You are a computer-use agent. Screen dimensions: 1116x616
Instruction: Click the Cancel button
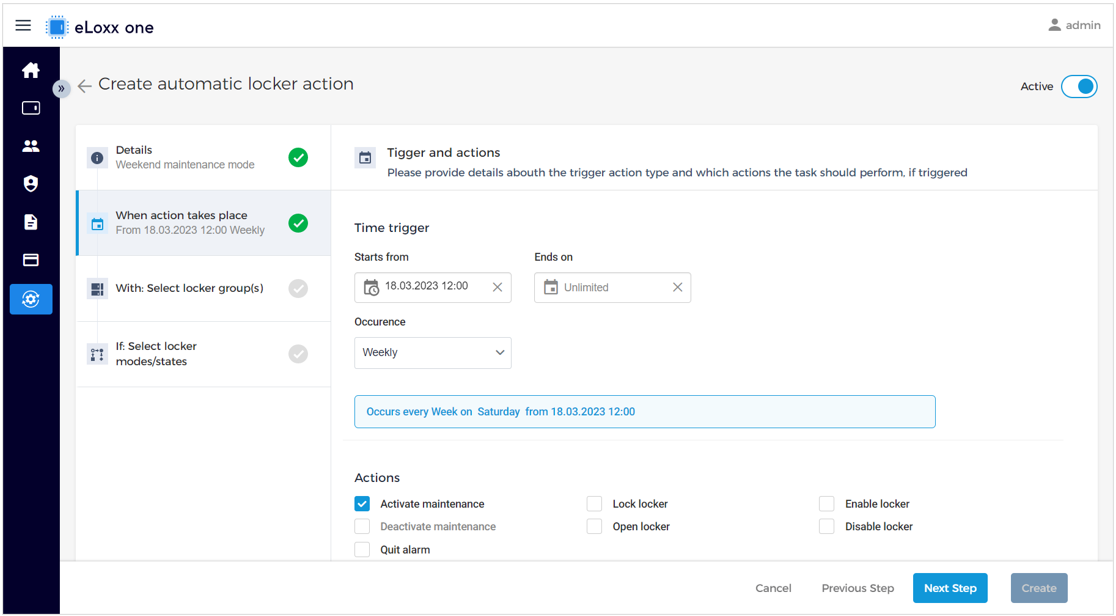[773, 588]
